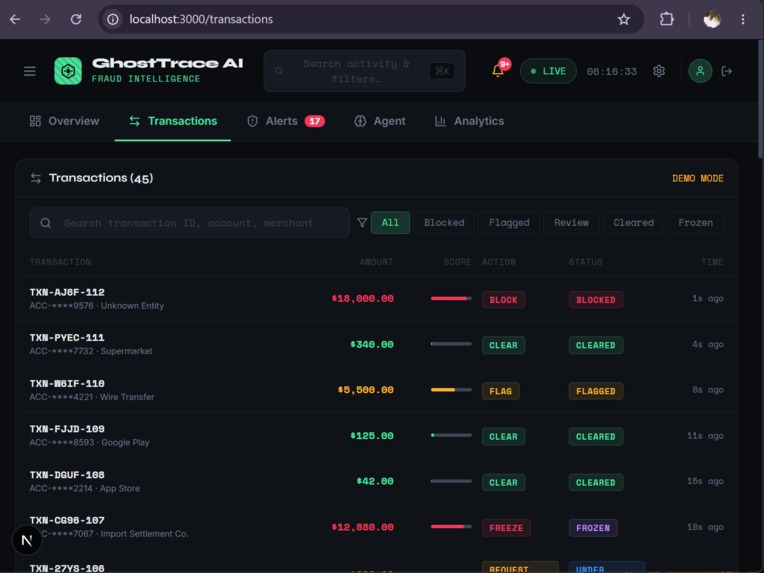Viewport: 764px width, 573px height.
Task: Click the Transactions header swap icon
Action: pos(36,178)
